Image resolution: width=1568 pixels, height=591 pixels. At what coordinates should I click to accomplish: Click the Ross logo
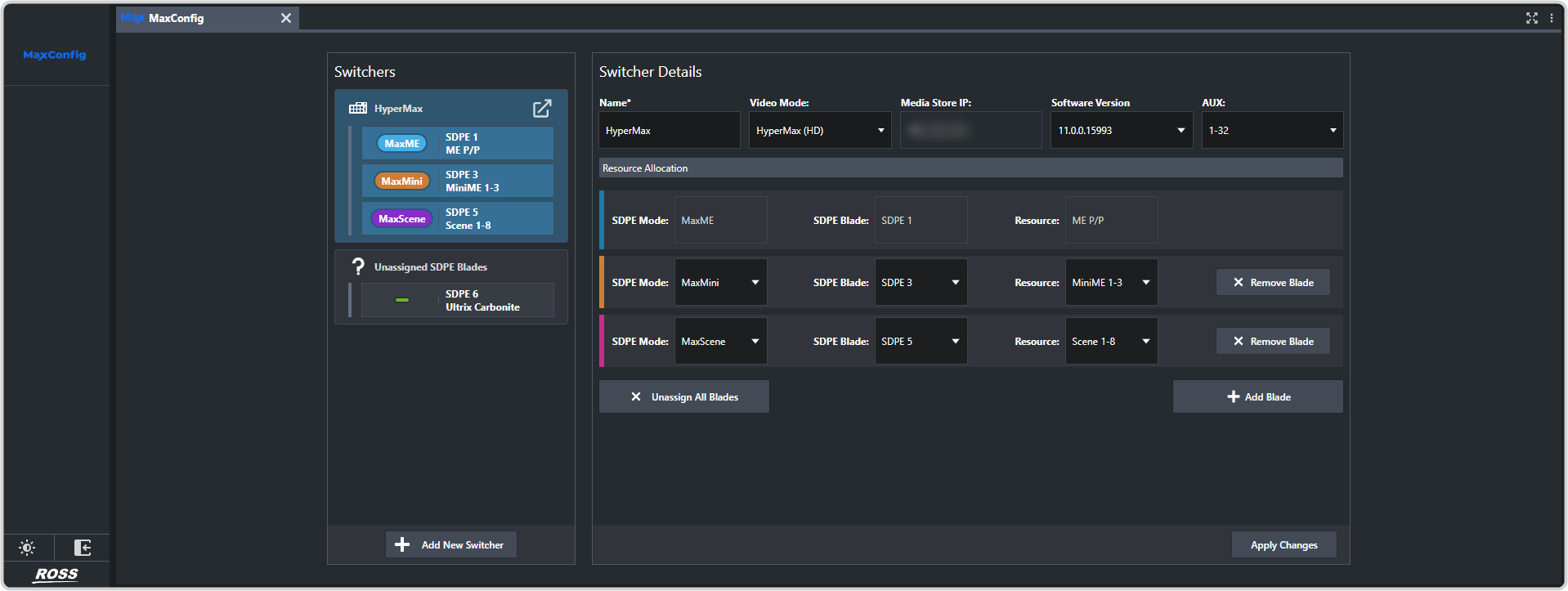(56, 575)
